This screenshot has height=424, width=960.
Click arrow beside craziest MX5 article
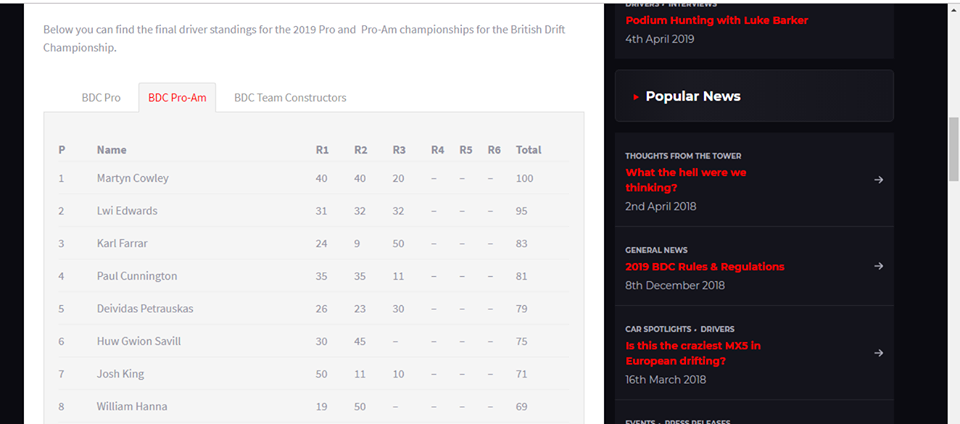tap(879, 353)
